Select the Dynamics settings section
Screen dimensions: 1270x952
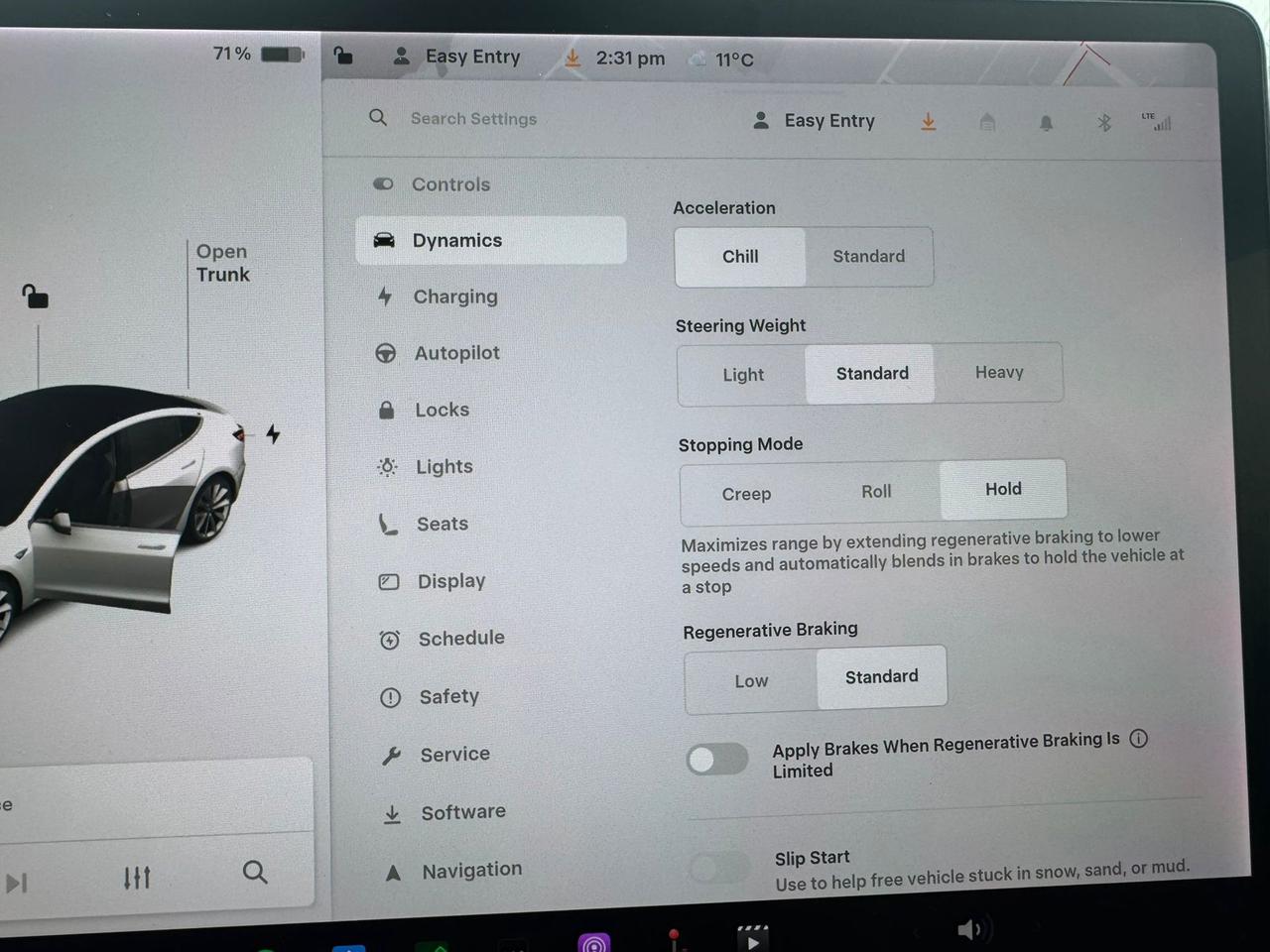(x=491, y=241)
